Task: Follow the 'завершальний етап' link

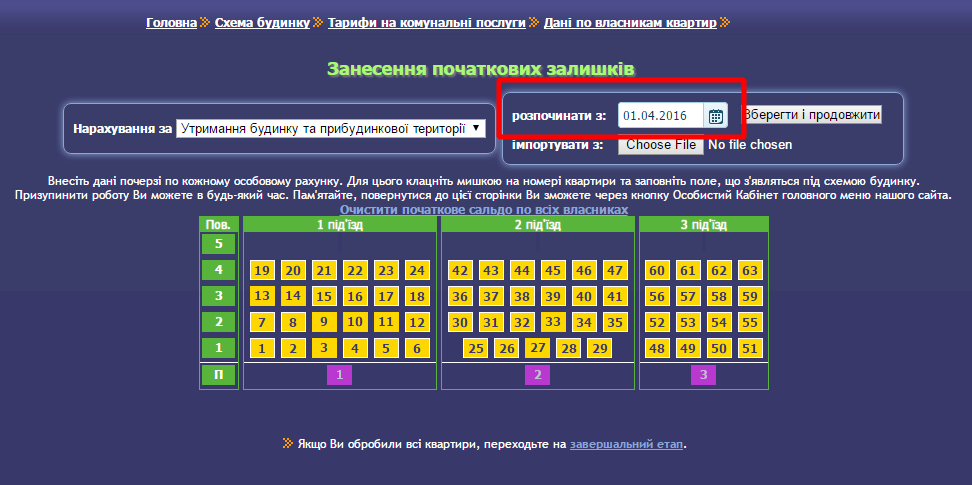Action: click(627, 444)
